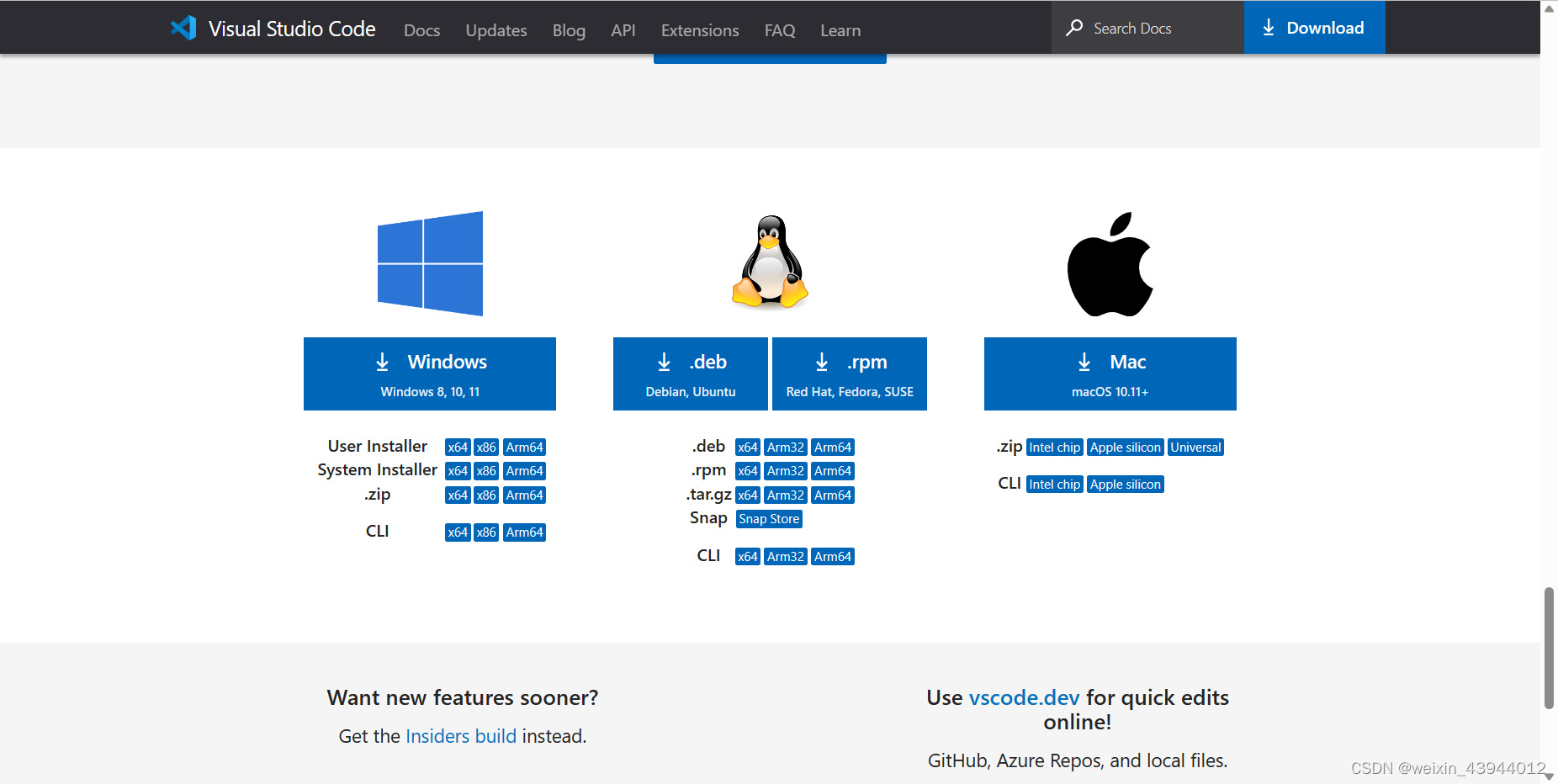Click the Windows logo image
The width and height of the screenshot is (1558, 784).
pyautogui.click(x=430, y=263)
